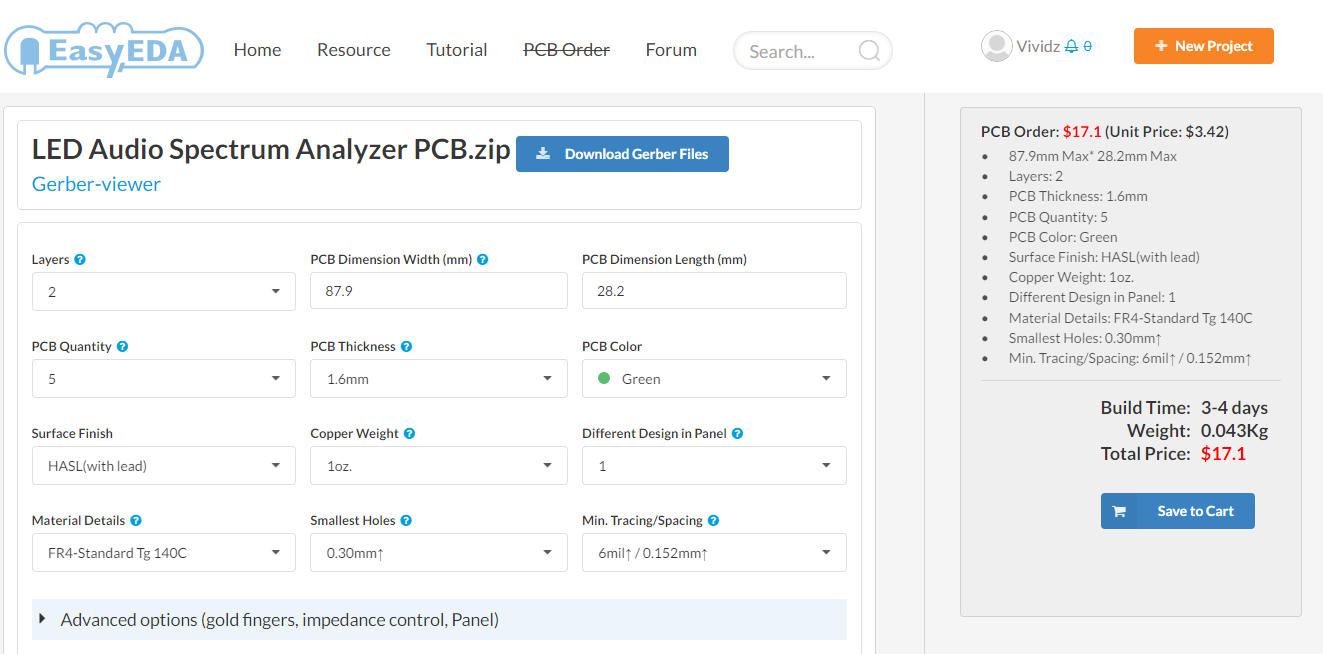Click PCB Quantity help icon
The width and height of the screenshot is (1323, 654).
(x=122, y=346)
